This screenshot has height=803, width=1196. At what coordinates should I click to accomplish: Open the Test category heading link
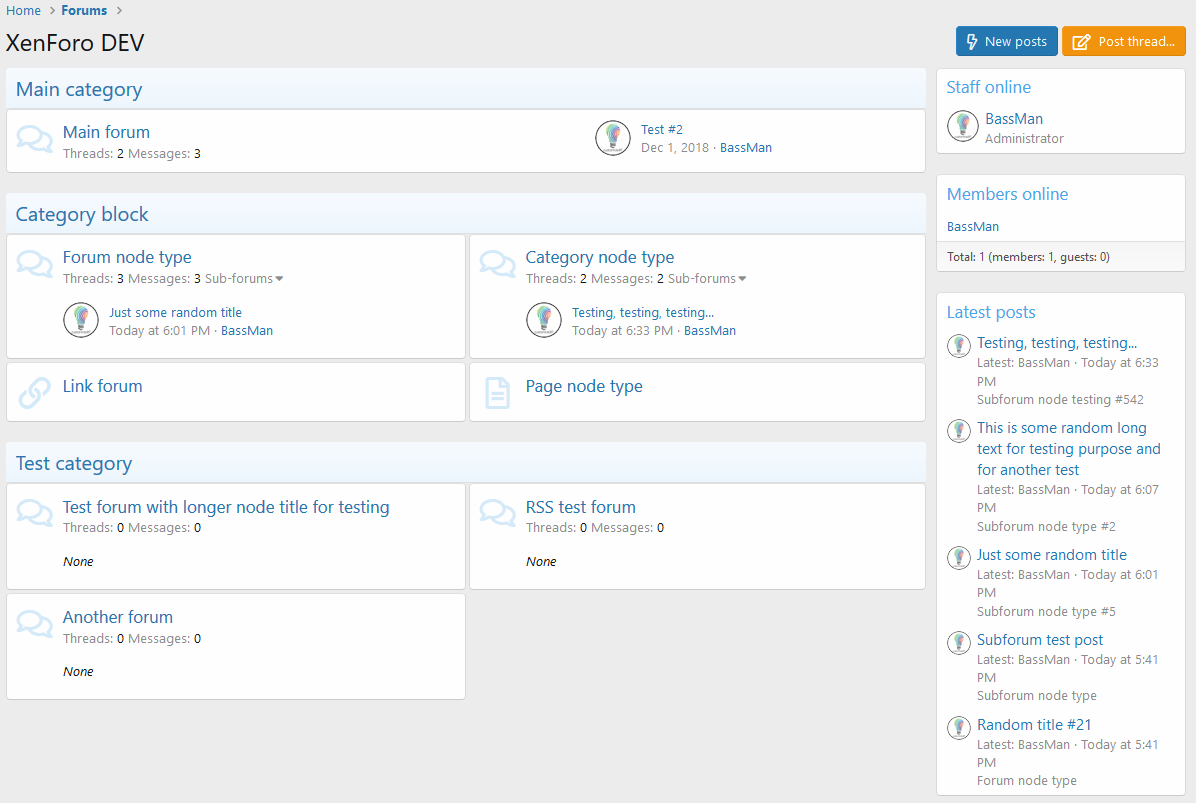(x=74, y=464)
